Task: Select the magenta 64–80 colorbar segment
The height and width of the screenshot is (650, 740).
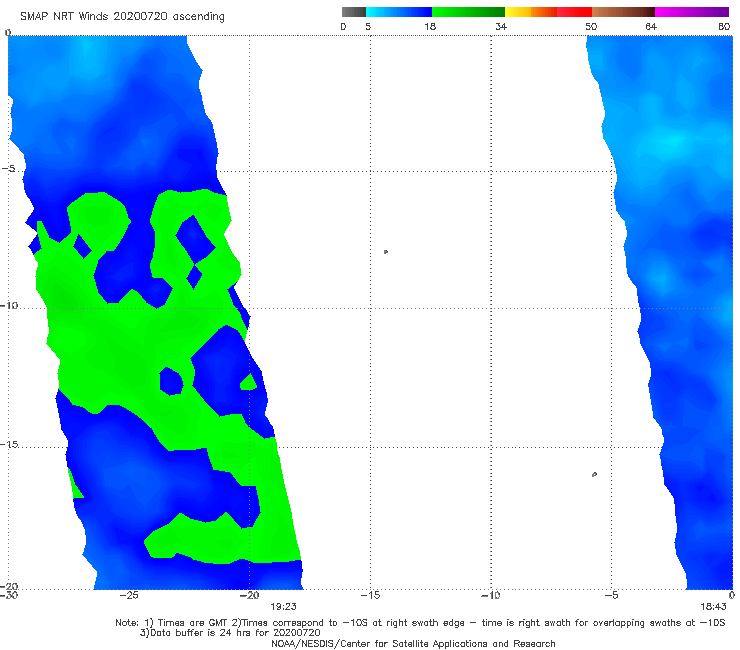Action: (x=692, y=12)
